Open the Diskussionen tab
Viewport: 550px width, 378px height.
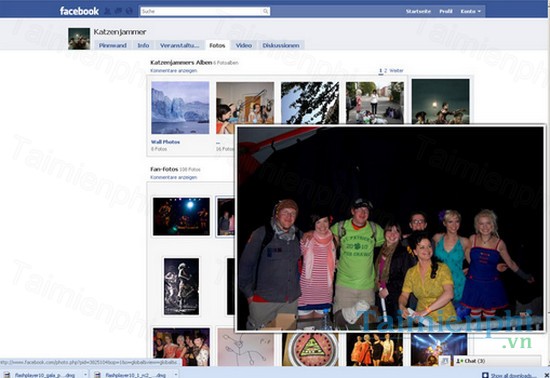[281, 45]
